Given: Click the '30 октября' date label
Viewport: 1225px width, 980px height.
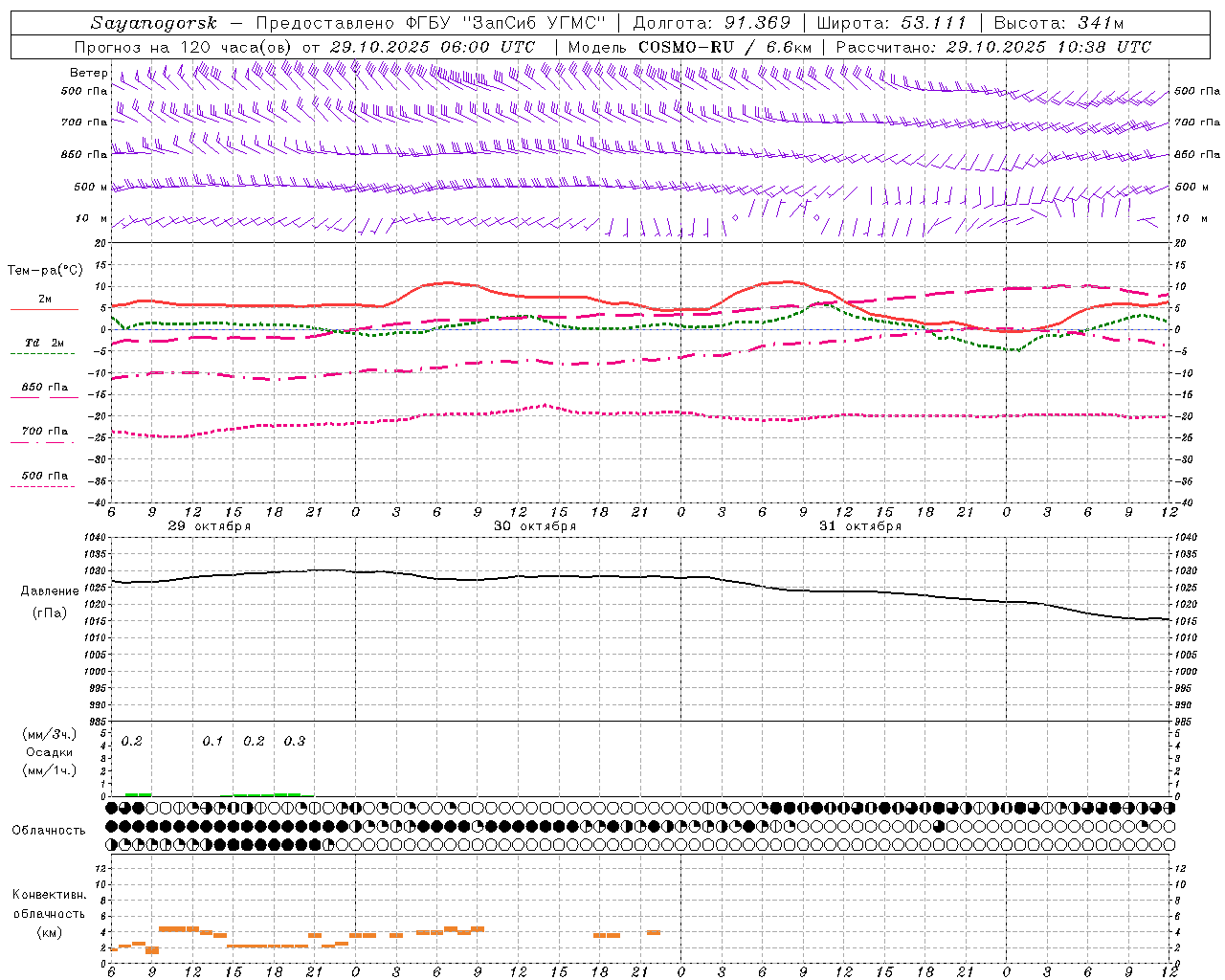Looking at the screenshot, I should click(535, 526).
